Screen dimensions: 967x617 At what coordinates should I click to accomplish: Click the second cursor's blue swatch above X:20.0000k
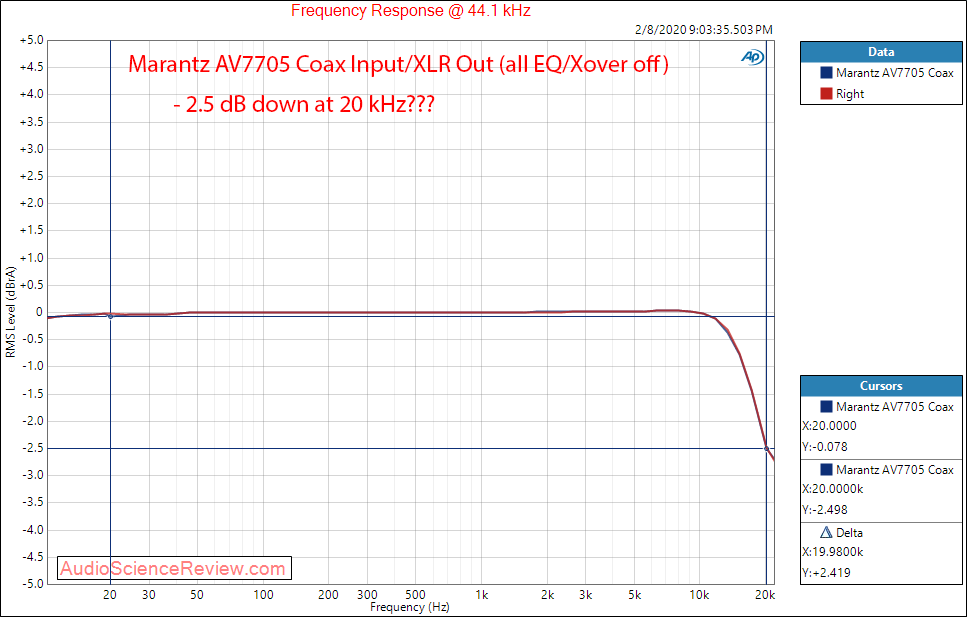[x=826, y=470]
